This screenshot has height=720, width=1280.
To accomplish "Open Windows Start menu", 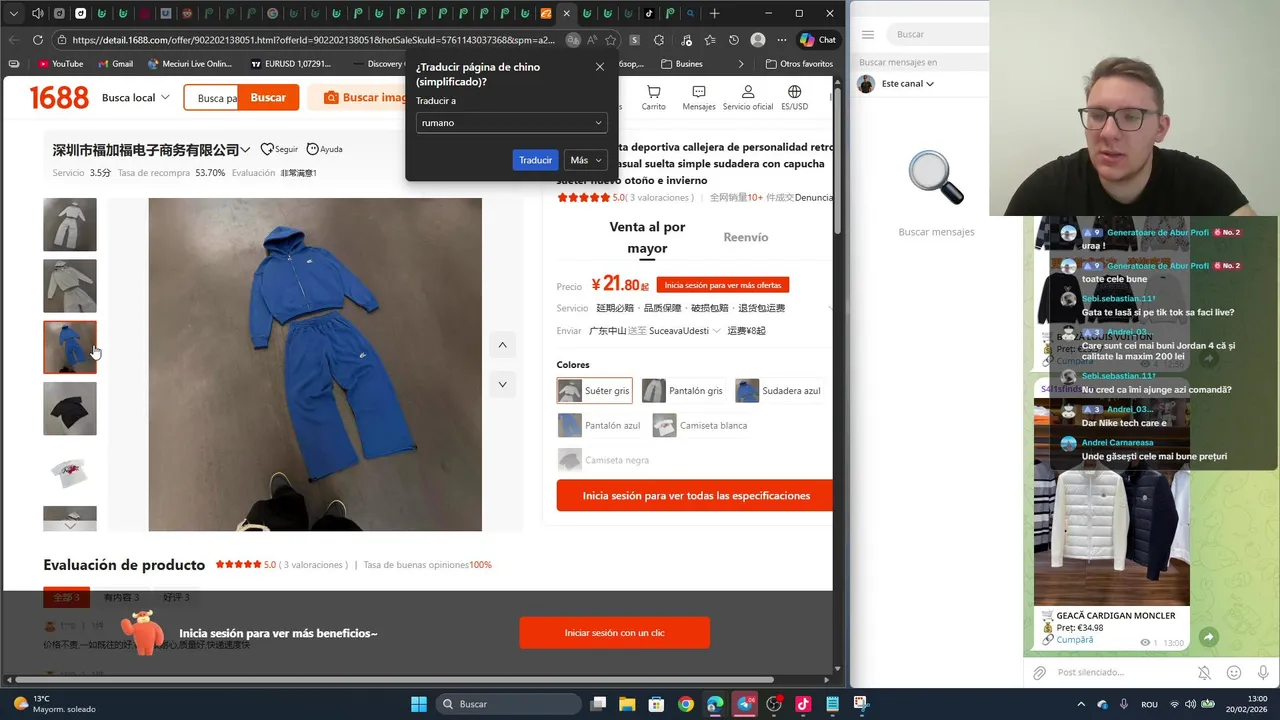I will [419, 704].
